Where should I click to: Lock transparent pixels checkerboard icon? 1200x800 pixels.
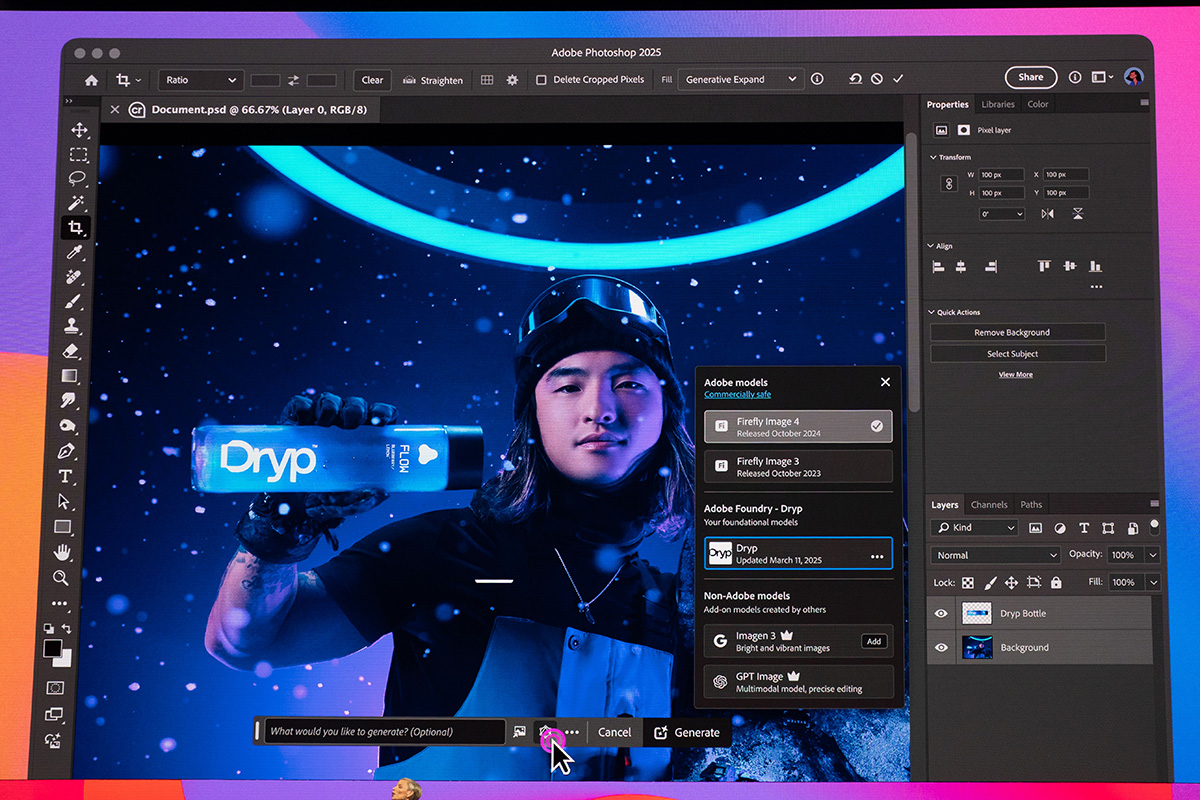click(x=968, y=582)
